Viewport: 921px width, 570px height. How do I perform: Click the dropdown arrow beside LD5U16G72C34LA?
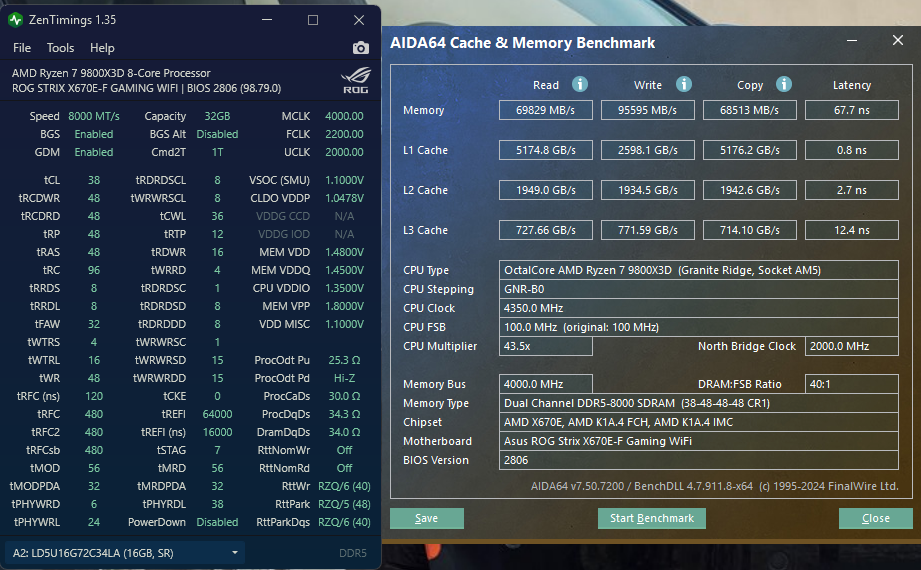[x=234, y=553]
